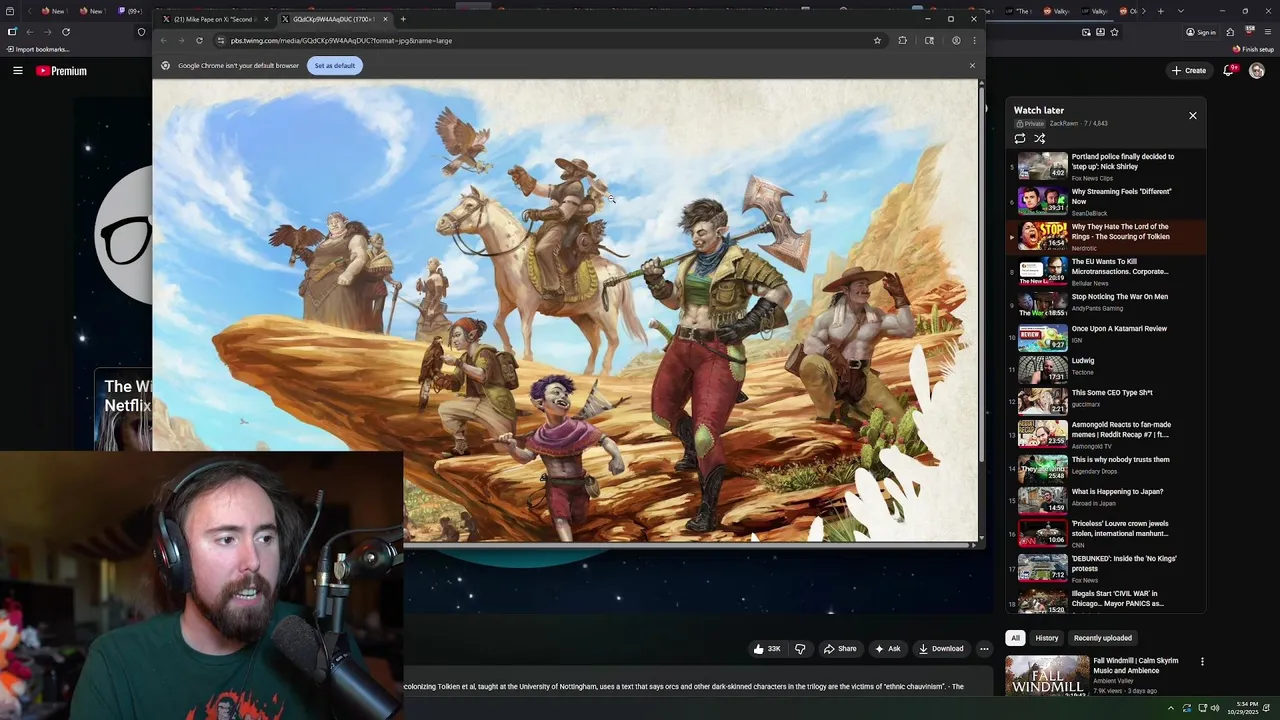Toggle shuffle in Watch later playlist
Image resolution: width=1280 pixels, height=720 pixels.
coord(1040,139)
